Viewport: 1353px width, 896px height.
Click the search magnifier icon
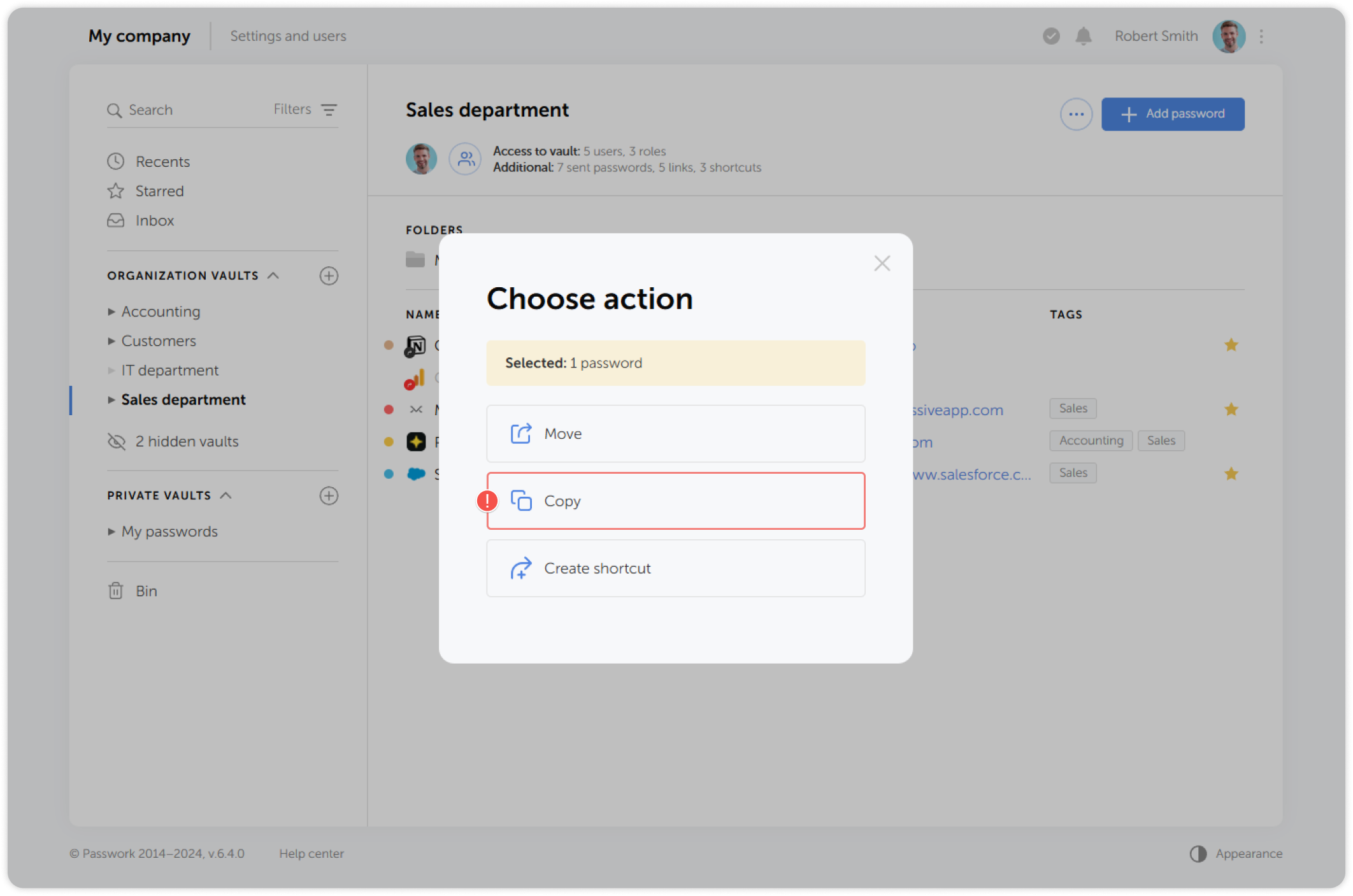[x=115, y=110]
